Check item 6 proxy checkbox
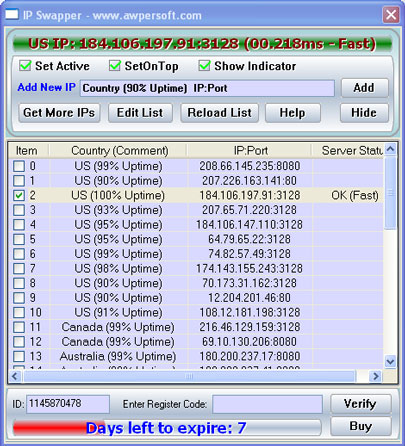The width and height of the screenshot is (405, 446). [19, 254]
